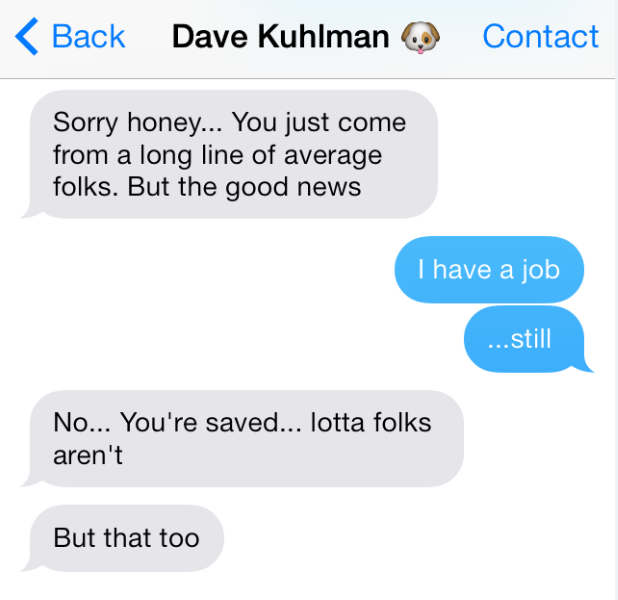Click the tail of the 'You're saved' bubble
This screenshot has height=600, width=618.
coord(28,480)
